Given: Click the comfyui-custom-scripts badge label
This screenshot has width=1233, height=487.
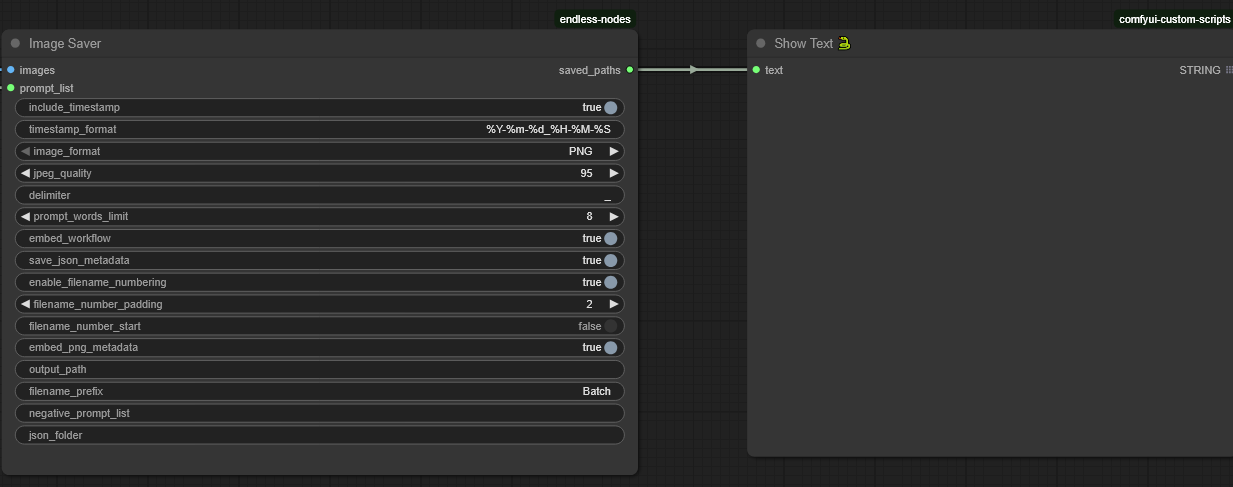Looking at the screenshot, I should [1174, 19].
